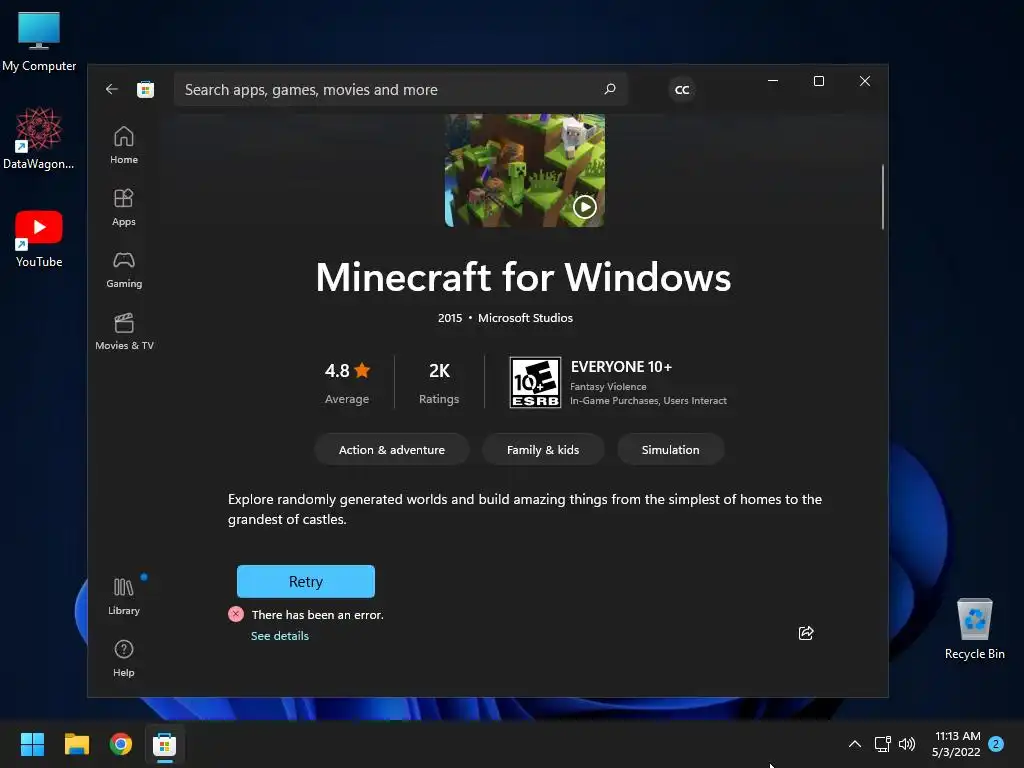Select the Recycle Bin on the desktop
Viewport: 1024px width, 768px height.
coord(974,629)
